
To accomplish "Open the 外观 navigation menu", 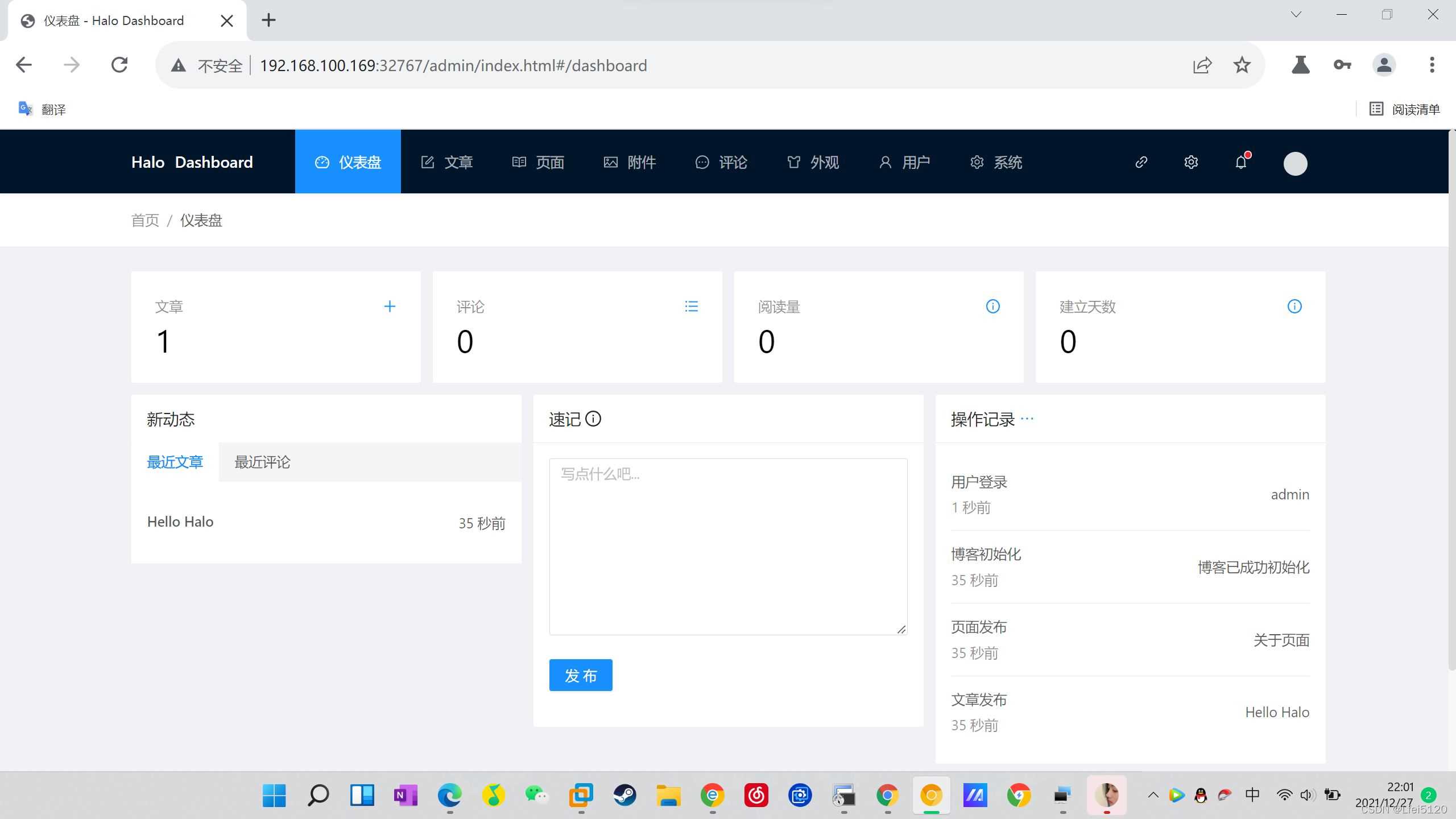I will pos(813,162).
